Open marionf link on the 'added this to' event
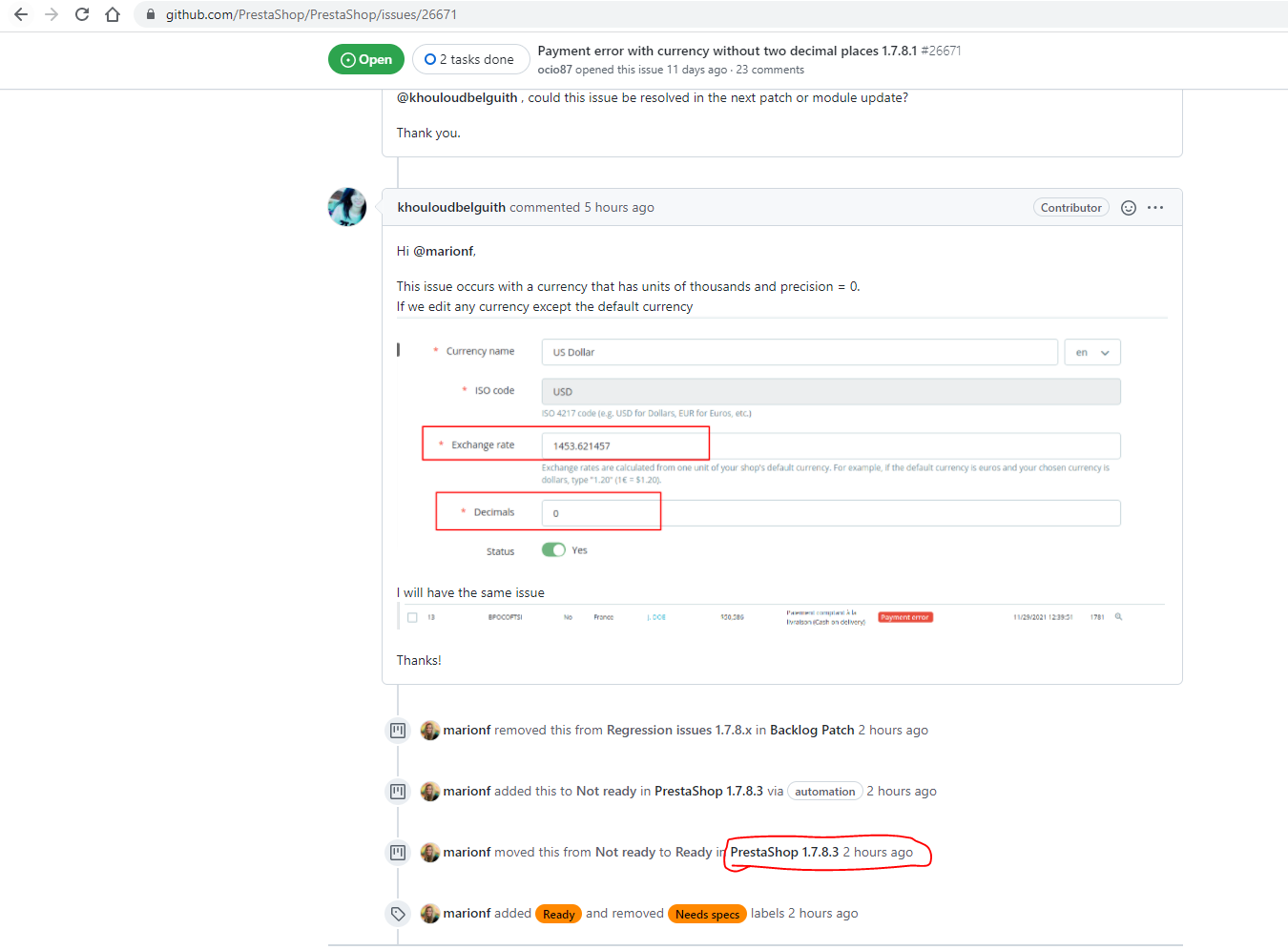1288x950 pixels. 467,791
